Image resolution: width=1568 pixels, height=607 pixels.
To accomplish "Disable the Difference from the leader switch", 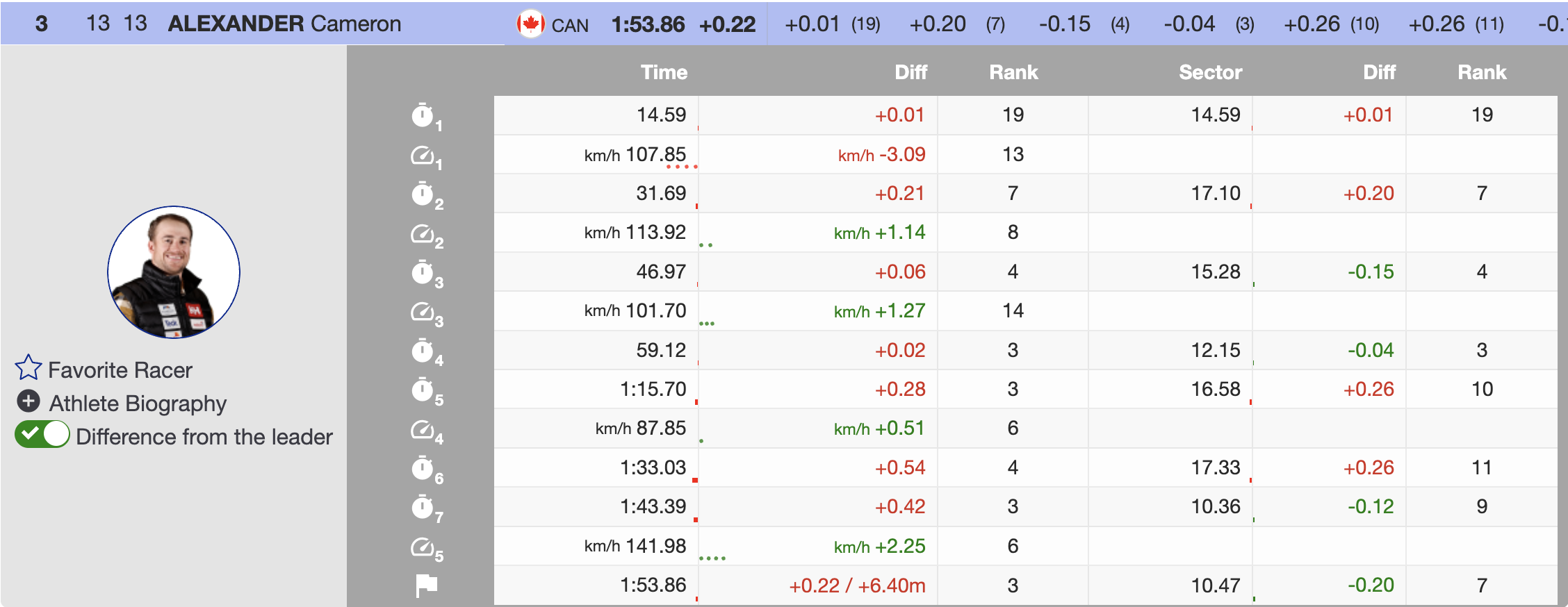I will point(42,435).
